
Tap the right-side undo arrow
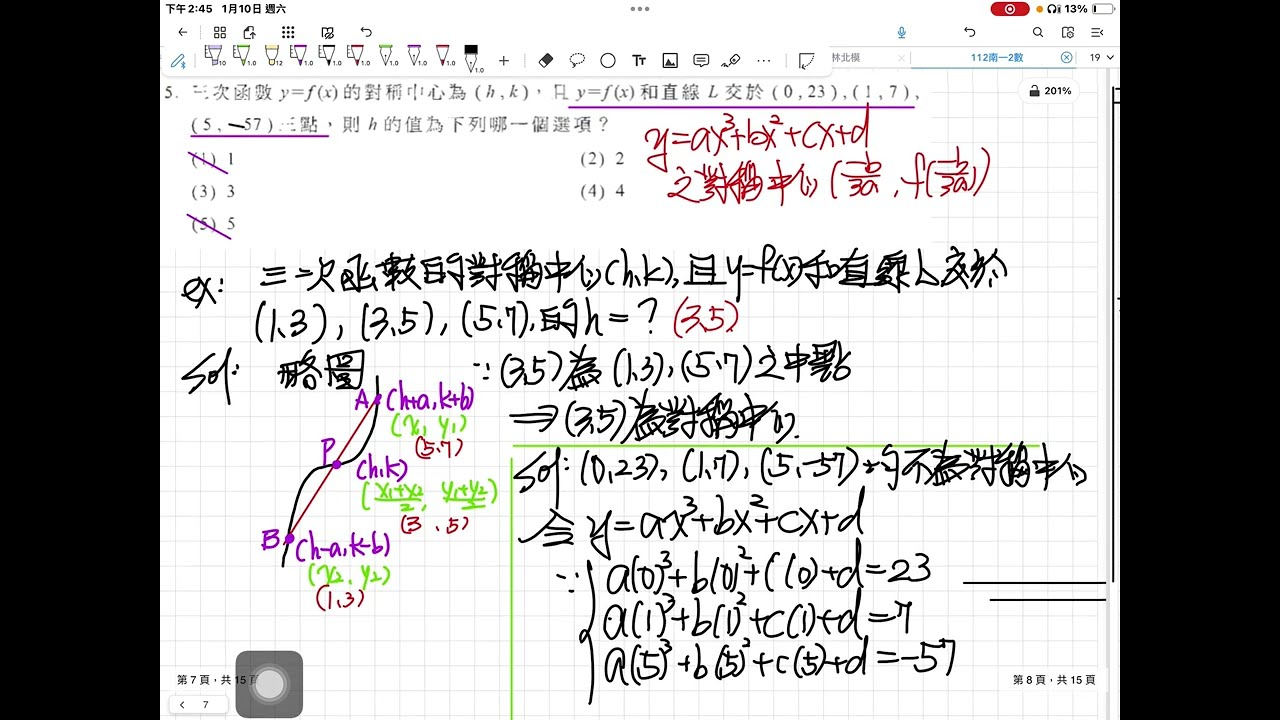point(969,32)
